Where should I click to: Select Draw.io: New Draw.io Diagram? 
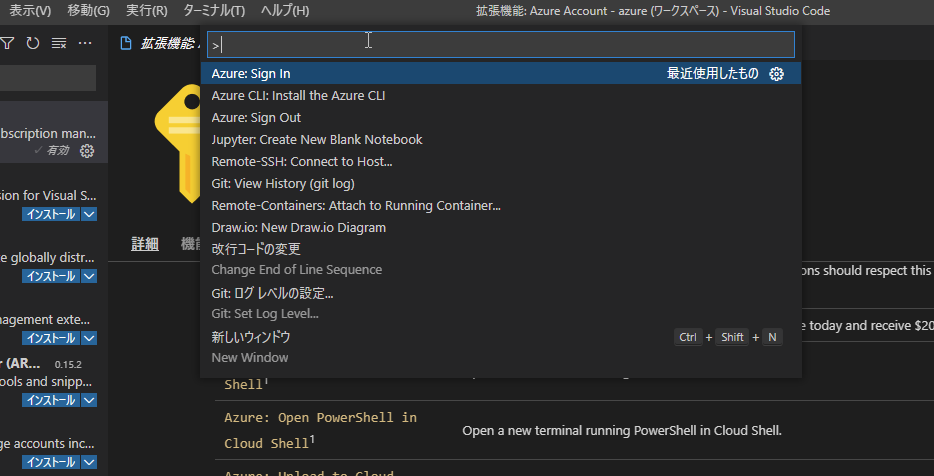pyautogui.click(x=500, y=228)
